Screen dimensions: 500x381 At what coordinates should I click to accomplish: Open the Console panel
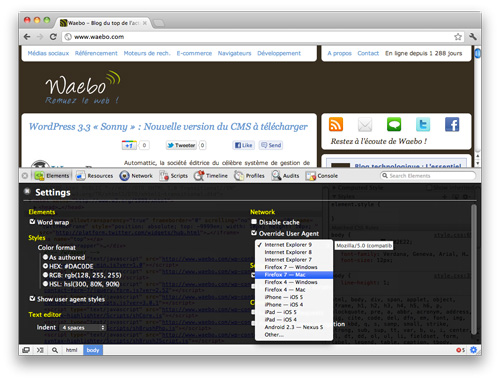(x=322, y=176)
